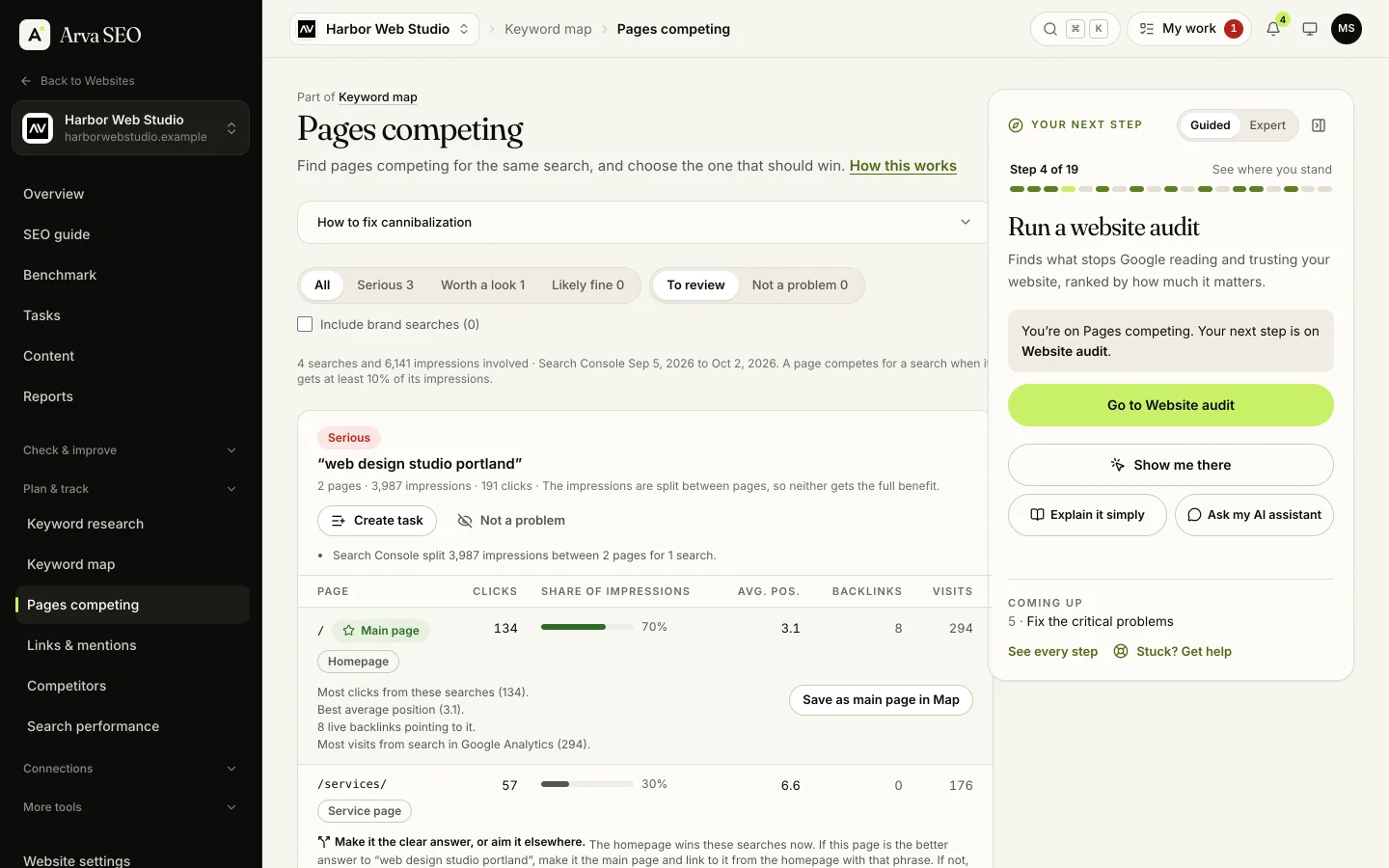1389x868 pixels.
Task: Expand Connections sidebar group
Action: pos(130,769)
